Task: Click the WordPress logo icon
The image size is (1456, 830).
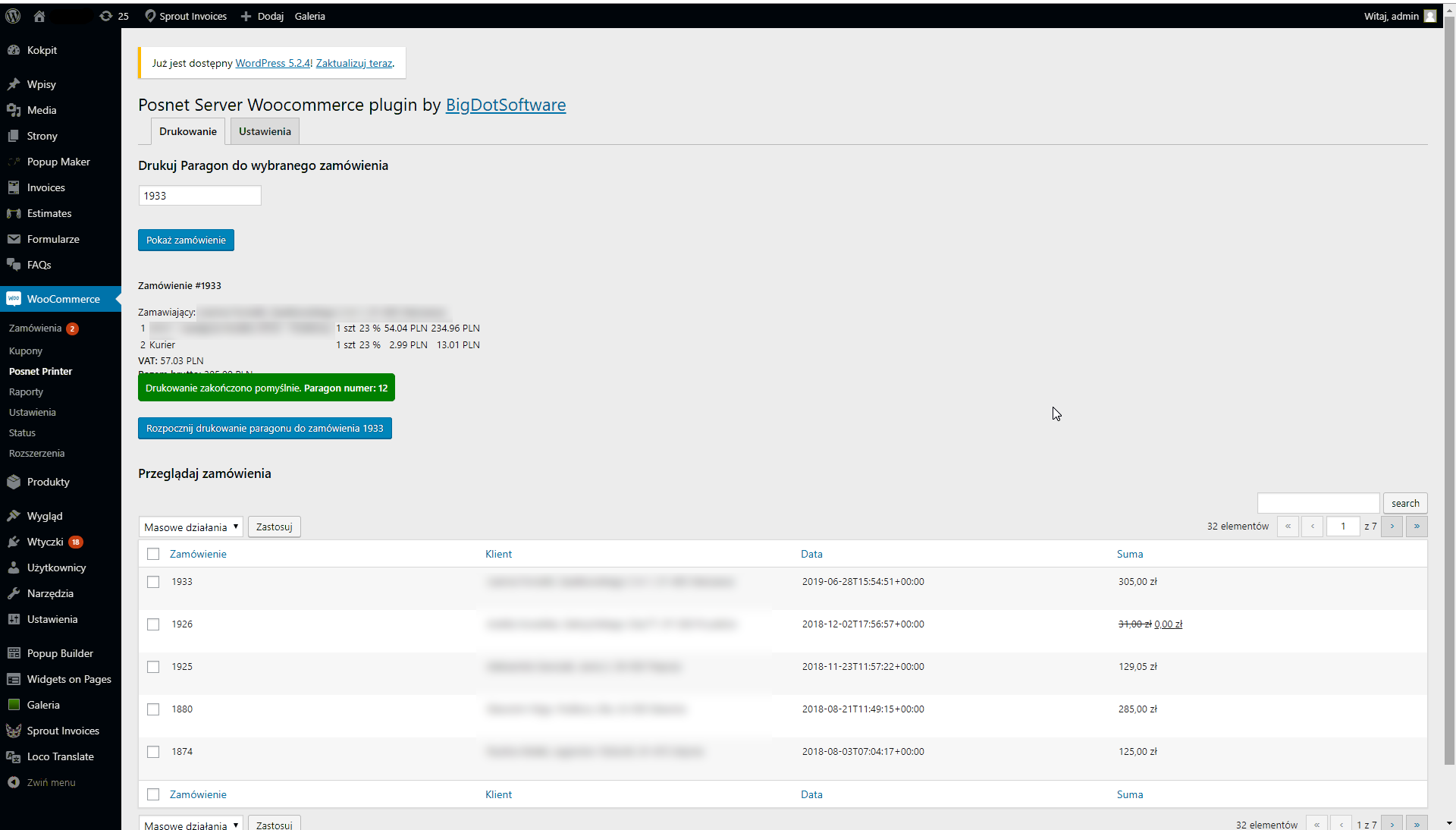Action: tap(13, 16)
